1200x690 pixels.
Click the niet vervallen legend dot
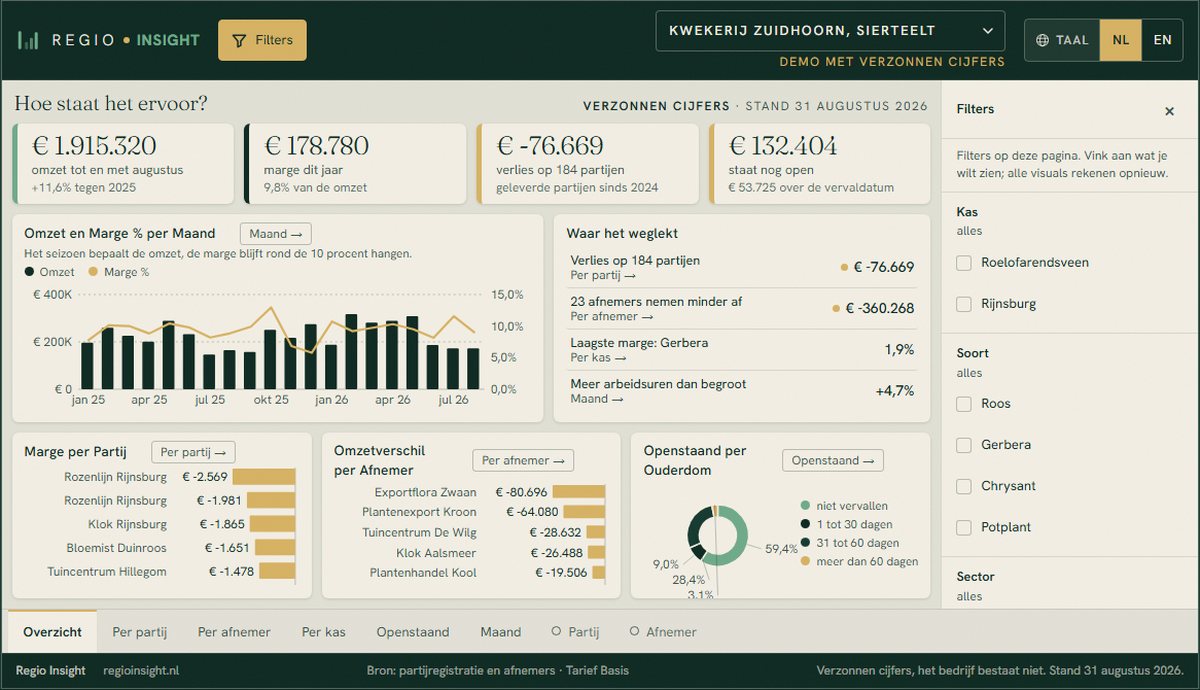click(806, 506)
